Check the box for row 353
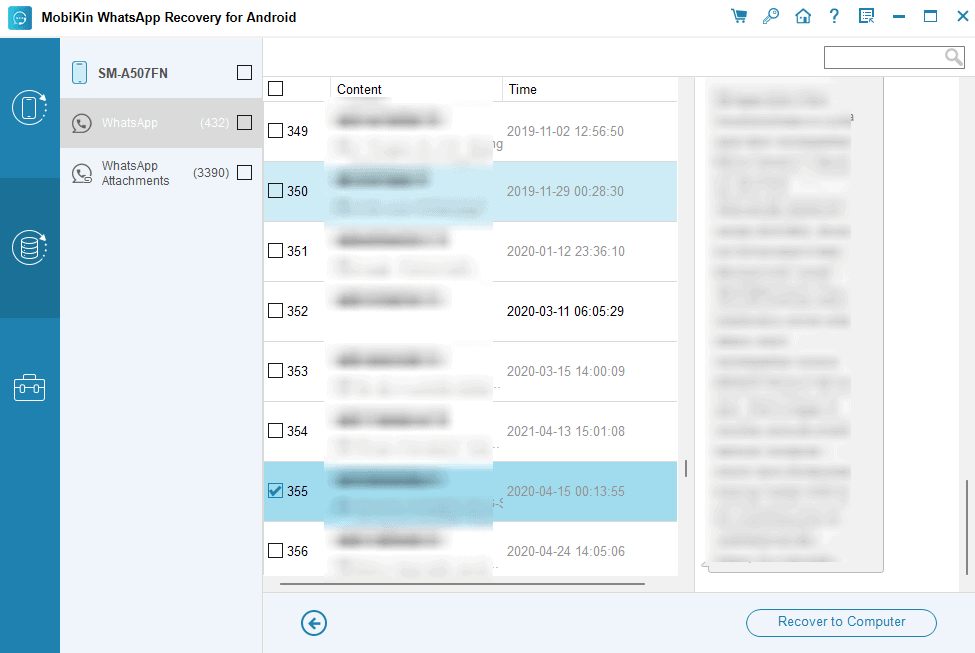Screen dimensions: 975x653 (x=275, y=371)
